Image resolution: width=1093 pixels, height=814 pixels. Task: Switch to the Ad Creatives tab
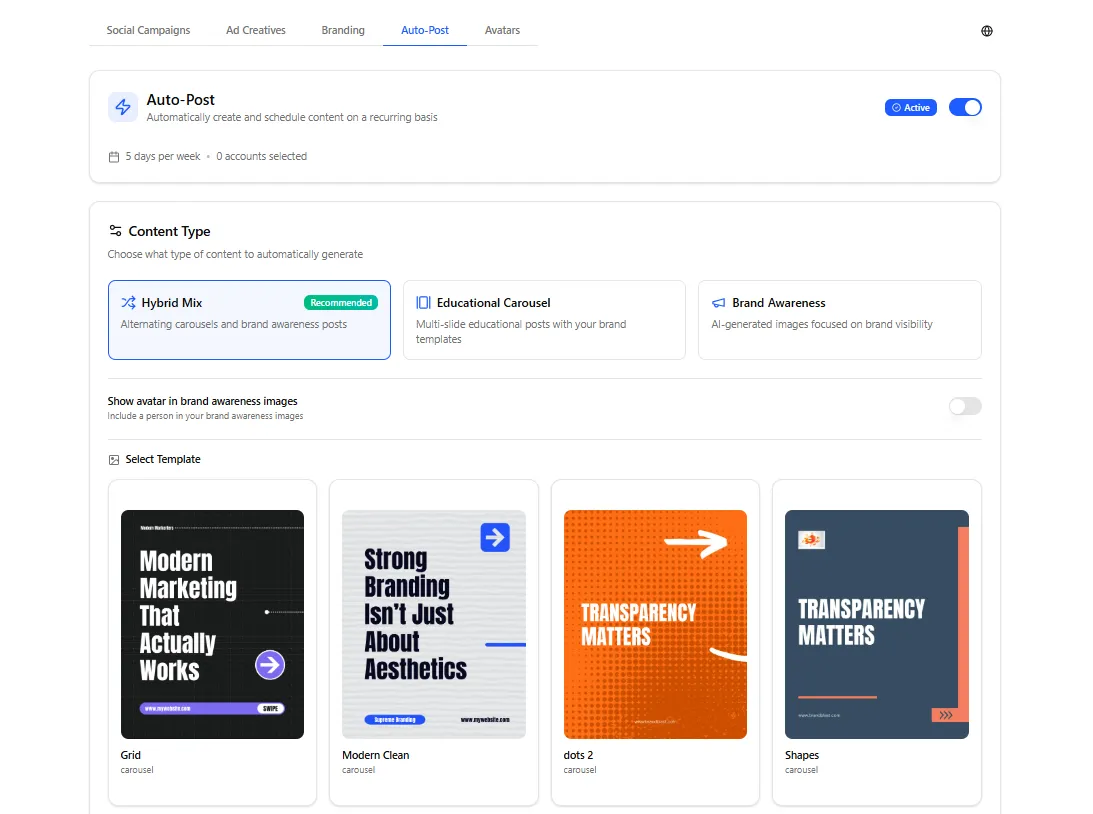256,31
